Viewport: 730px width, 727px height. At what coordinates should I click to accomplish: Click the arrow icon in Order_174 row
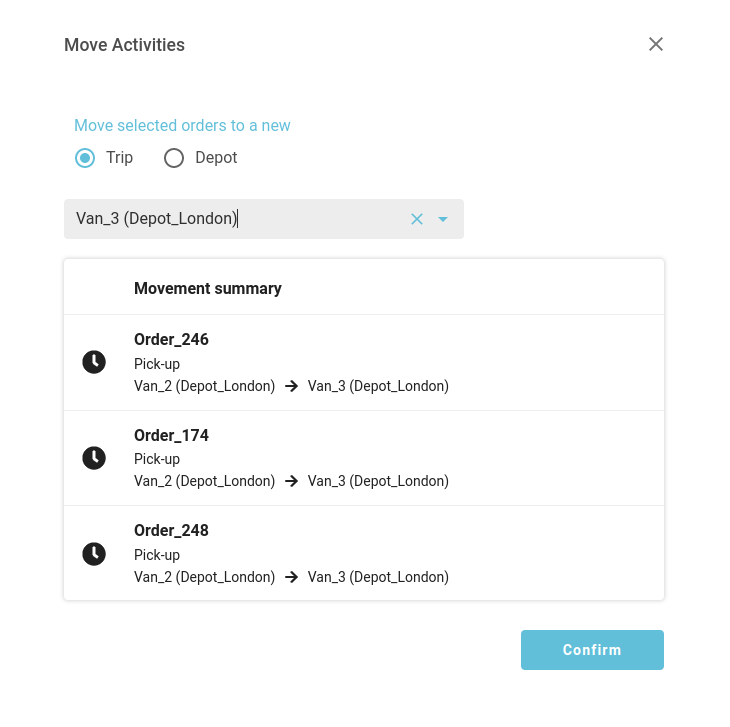tap(291, 481)
